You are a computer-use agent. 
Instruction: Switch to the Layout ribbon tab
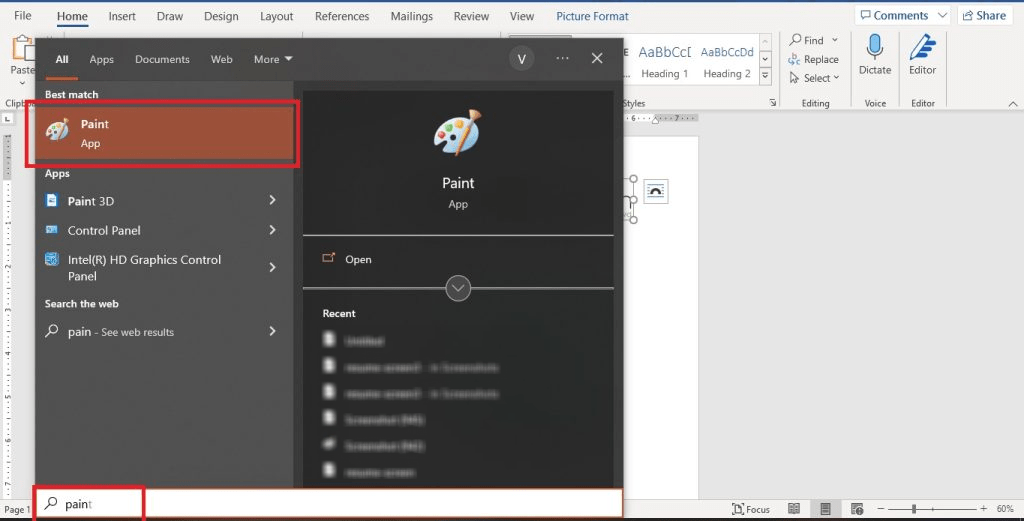[277, 16]
